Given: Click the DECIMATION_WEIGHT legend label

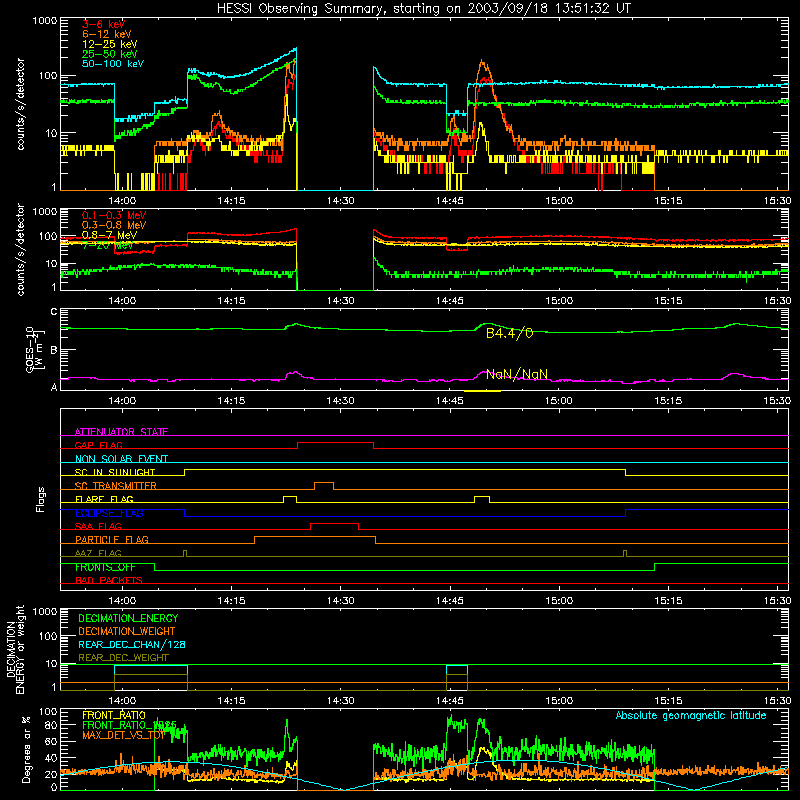Looking at the screenshot, I should 127,631.
